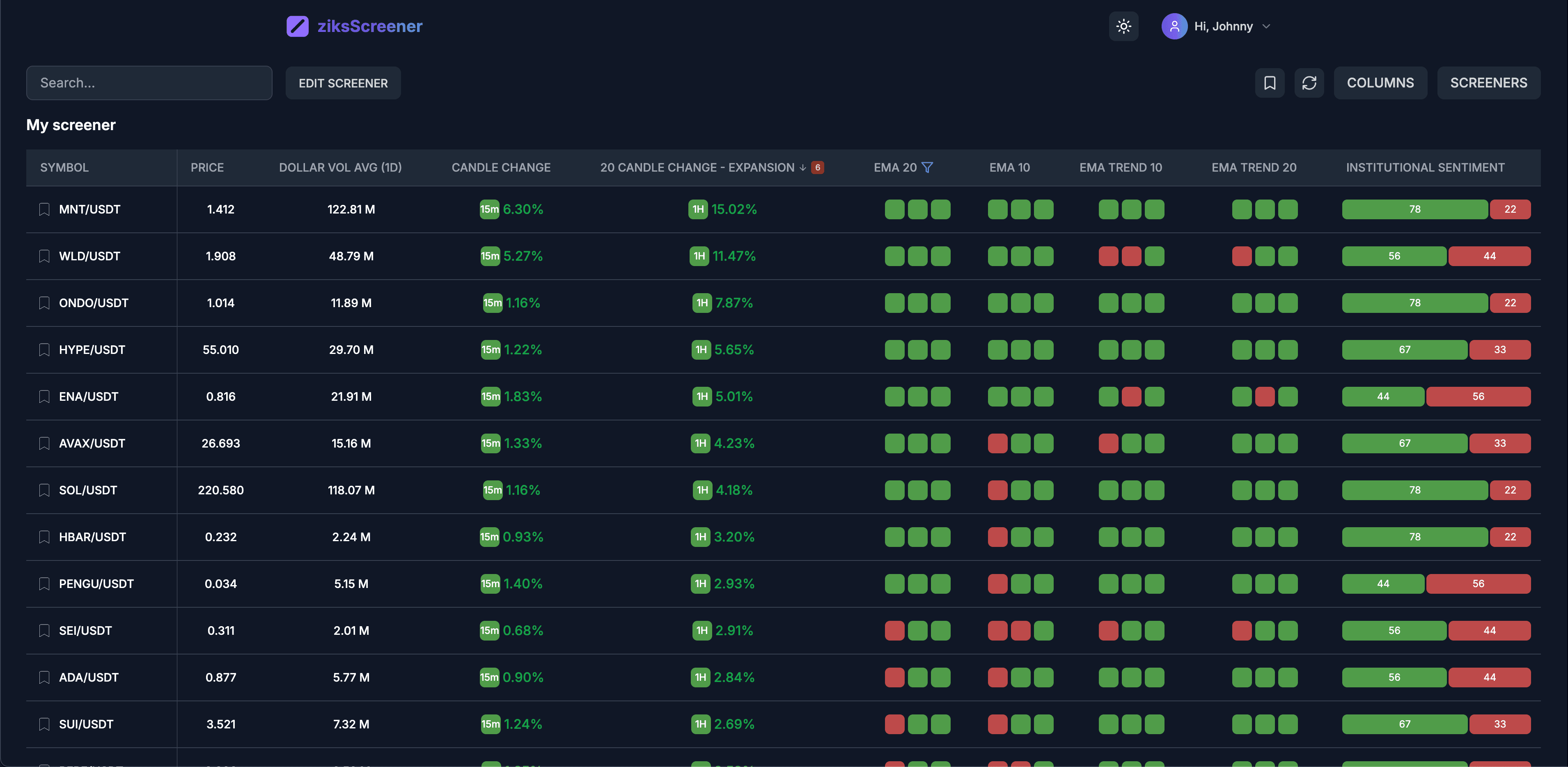The image size is (1568, 767).
Task: Bookmark the MNT/USDT row
Action: pyautogui.click(x=44, y=209)
